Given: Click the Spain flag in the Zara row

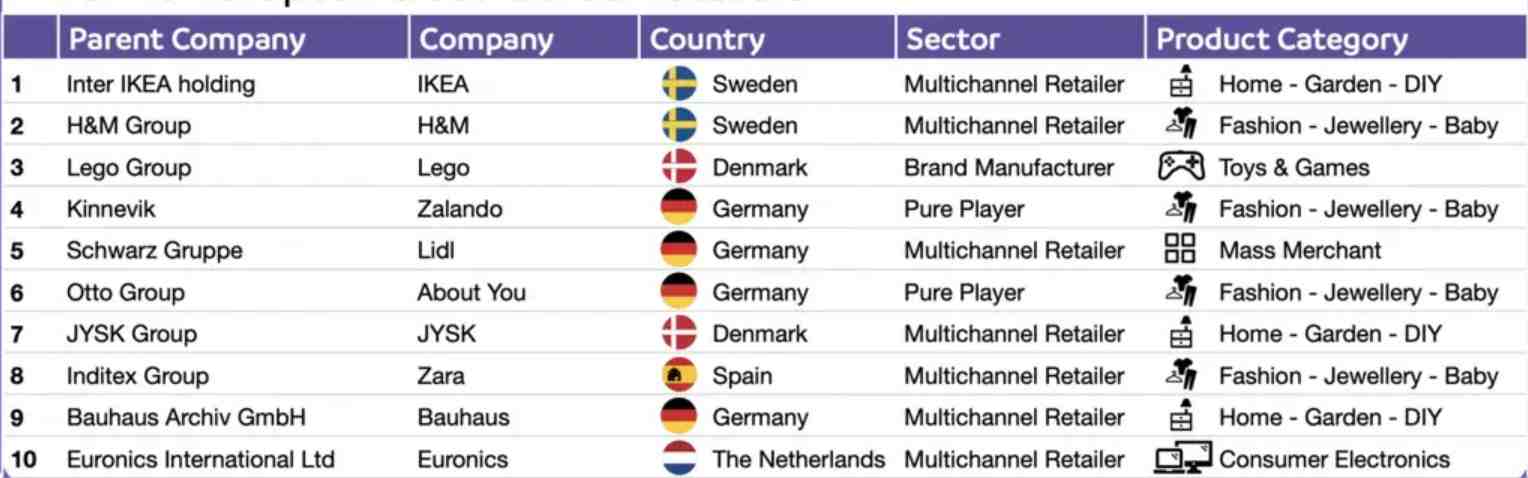Looking at the screenshot, I should [x=679, y=376].
